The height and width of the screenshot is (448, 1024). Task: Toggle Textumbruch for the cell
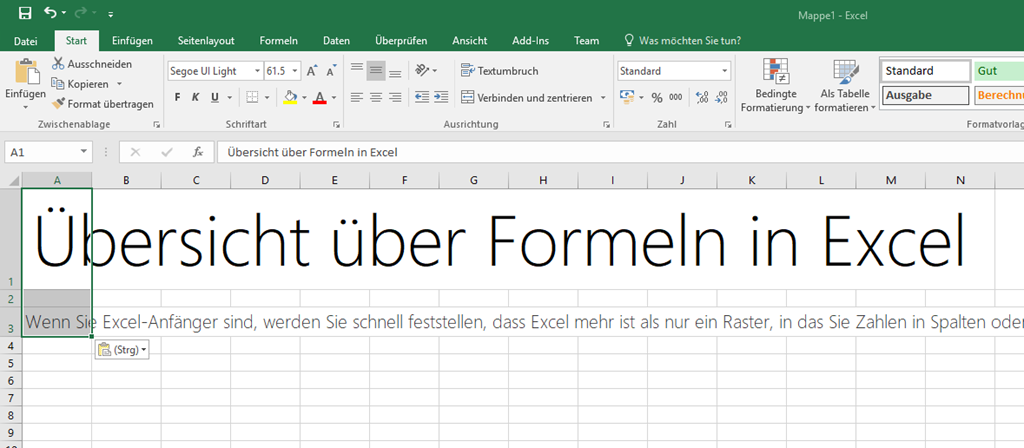(499, 71)
